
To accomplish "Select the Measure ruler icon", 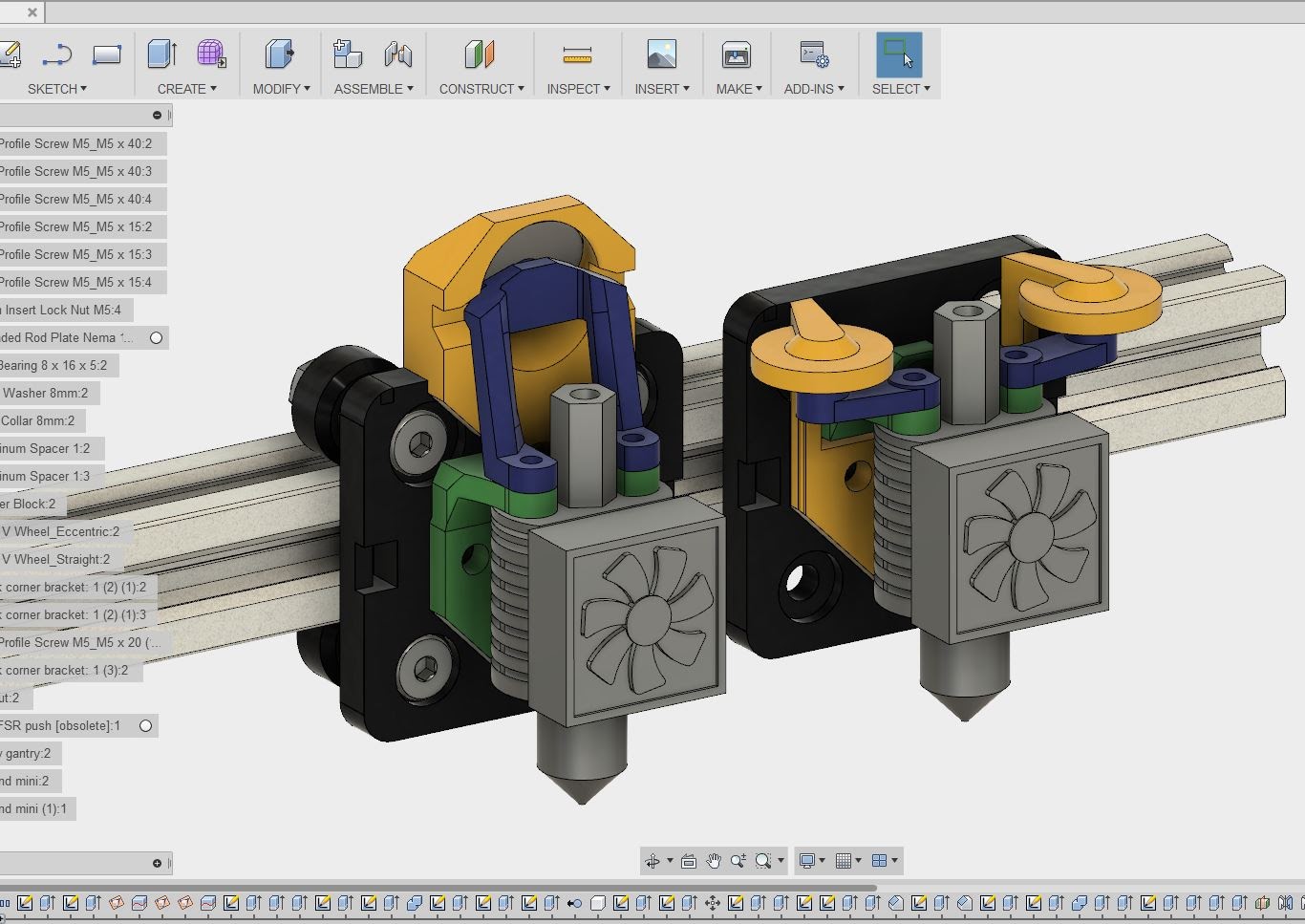I will (577, 55).
